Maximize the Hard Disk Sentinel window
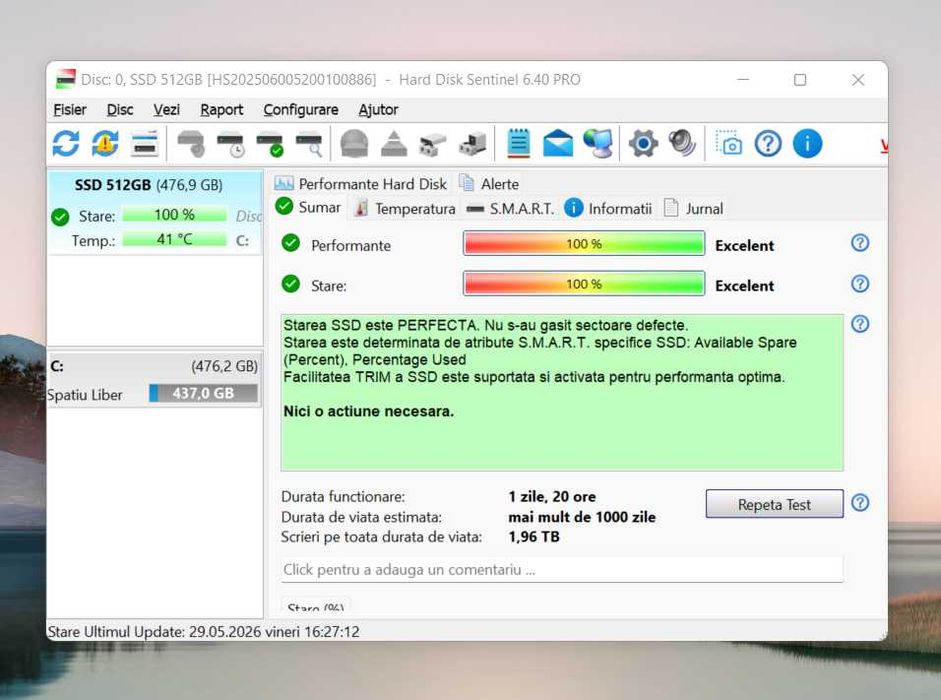Screen dimensions: 941x700 pos(800,80)
